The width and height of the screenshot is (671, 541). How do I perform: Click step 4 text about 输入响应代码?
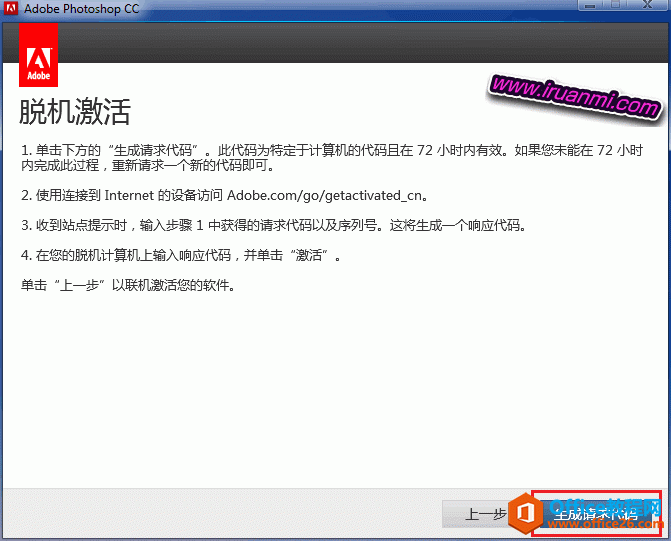pos(181,255)
